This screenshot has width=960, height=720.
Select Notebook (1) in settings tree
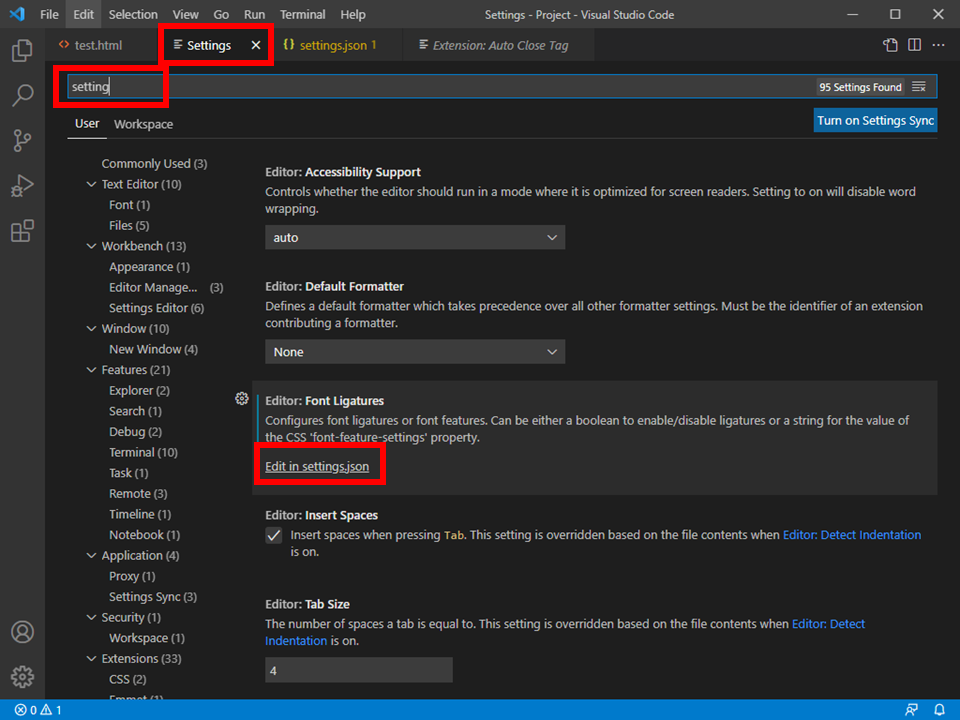144,535
